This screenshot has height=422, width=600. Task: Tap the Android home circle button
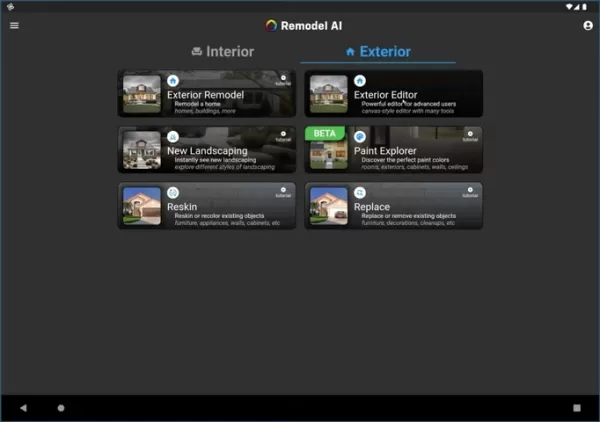(61, 408)
